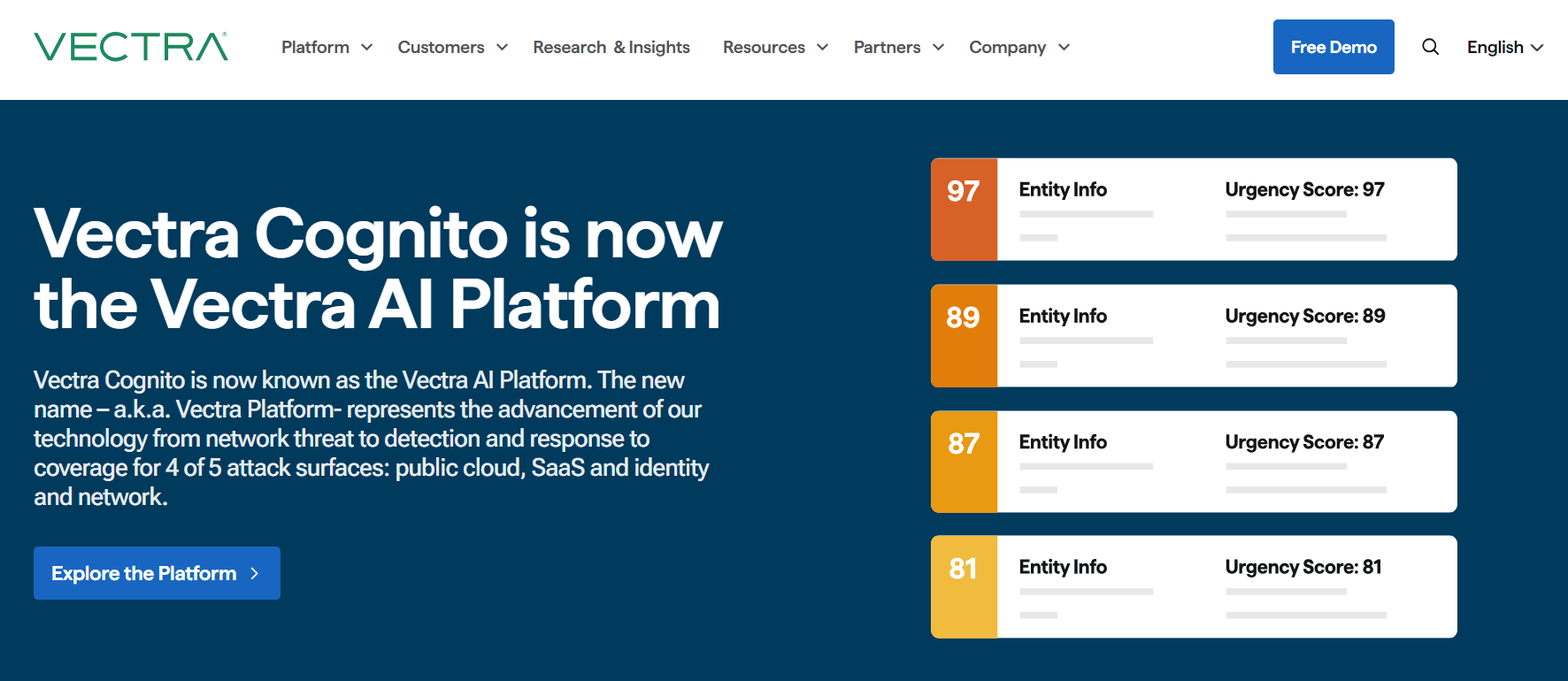Open the English language selector
The image size is (1568, 681).
[1504, 48]
